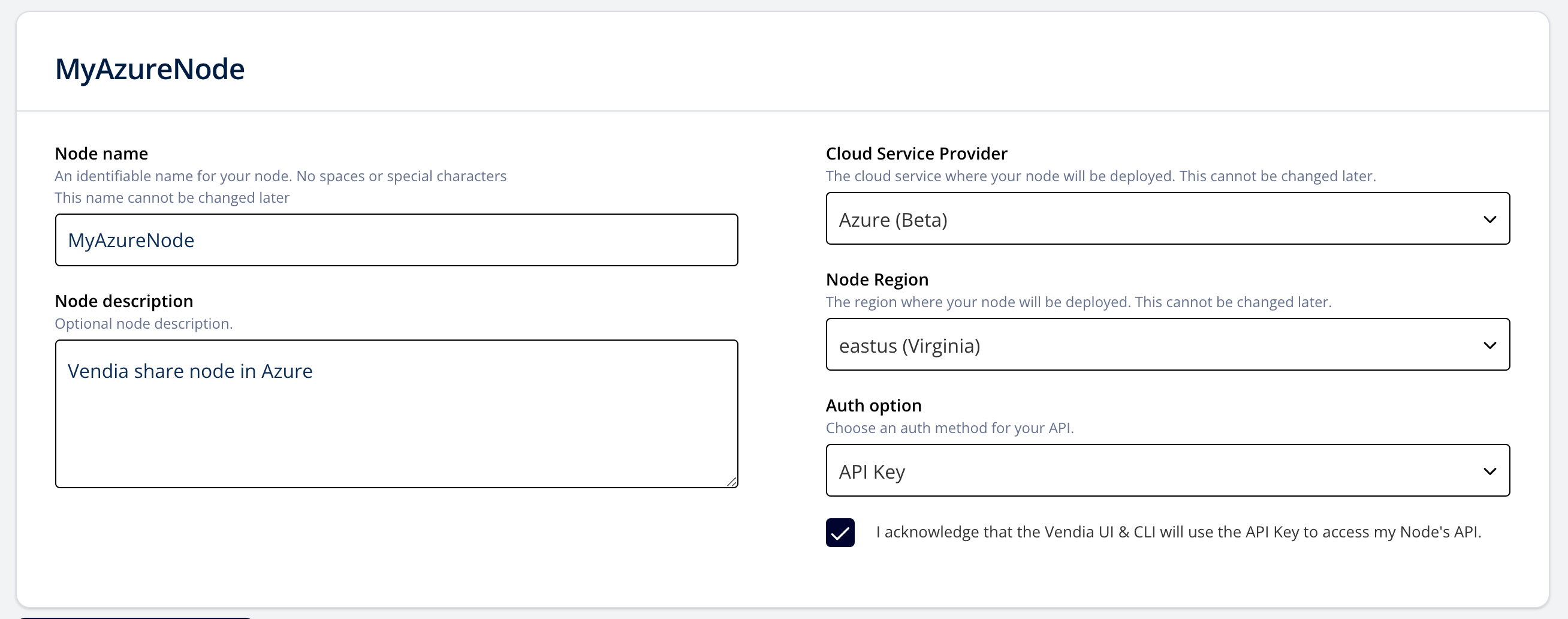The width and height of the screenshot is (1568, 619).
Task: Click 'An identifiable name for your node' hint
Action: coord(281,176)
